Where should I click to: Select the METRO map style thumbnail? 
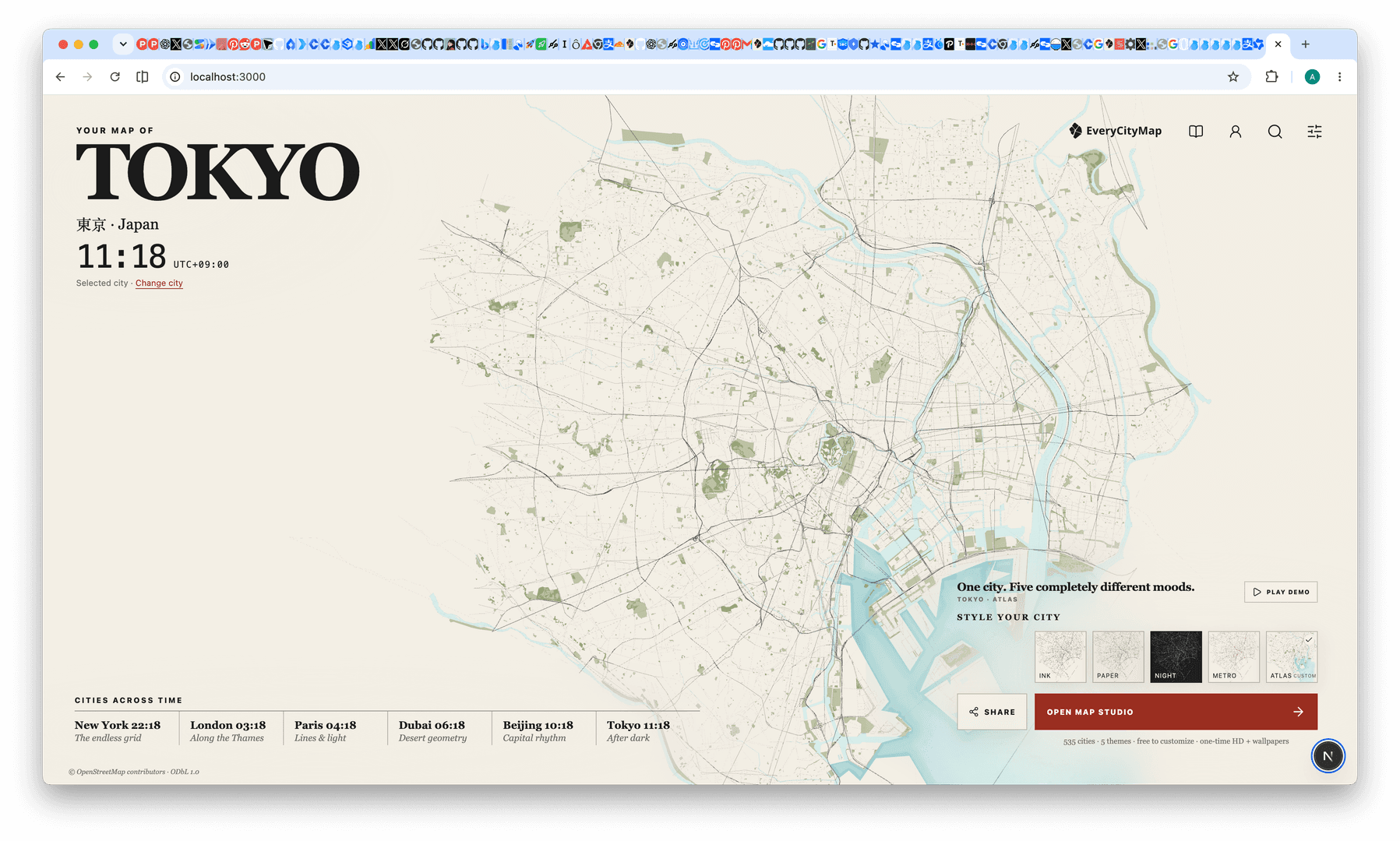point(1233,656)
